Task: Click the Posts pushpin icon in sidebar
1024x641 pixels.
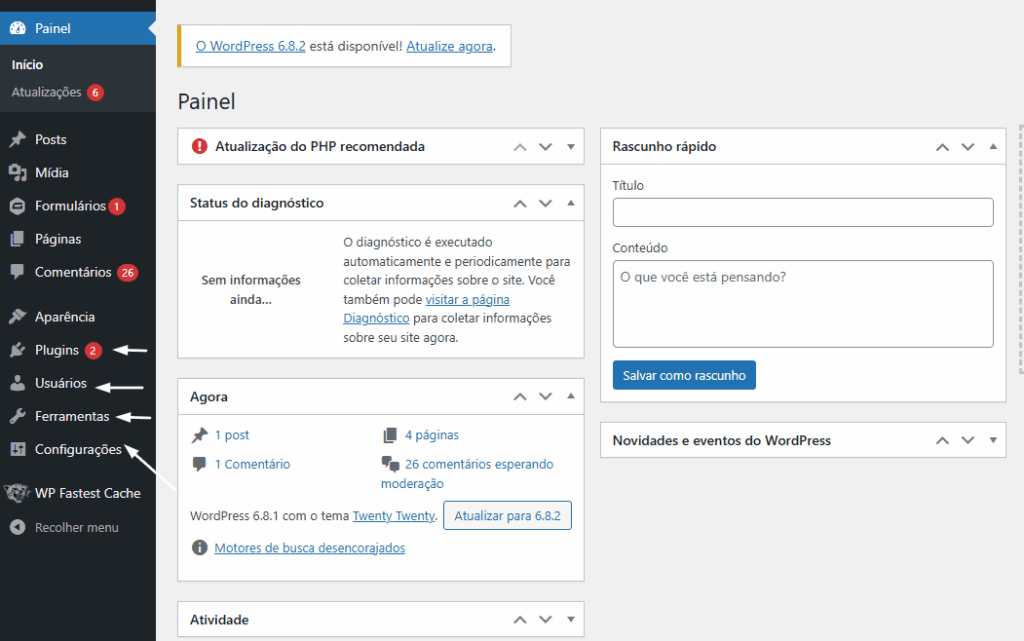Action: coord(17,140)
